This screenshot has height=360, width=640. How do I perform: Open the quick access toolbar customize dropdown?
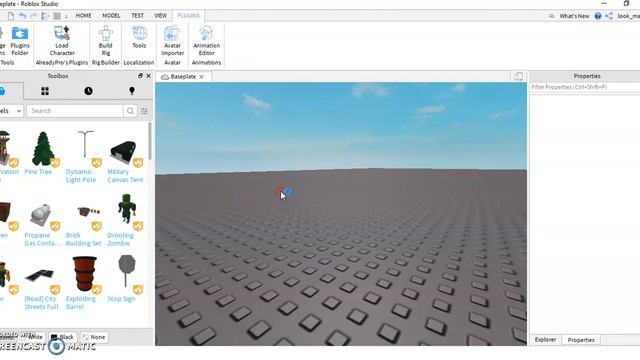coord(66,16)
